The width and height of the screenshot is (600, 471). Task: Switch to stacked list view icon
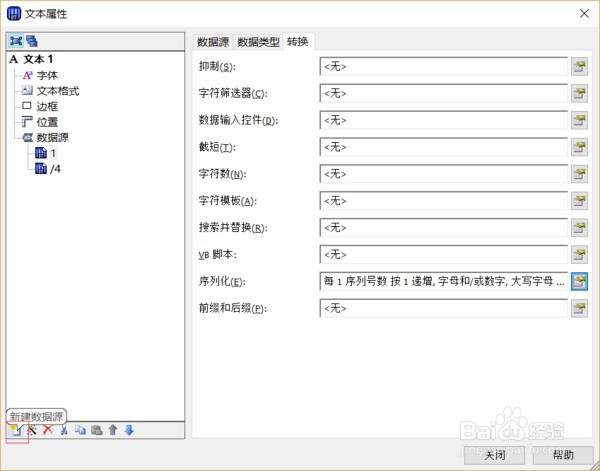point(32,41)
